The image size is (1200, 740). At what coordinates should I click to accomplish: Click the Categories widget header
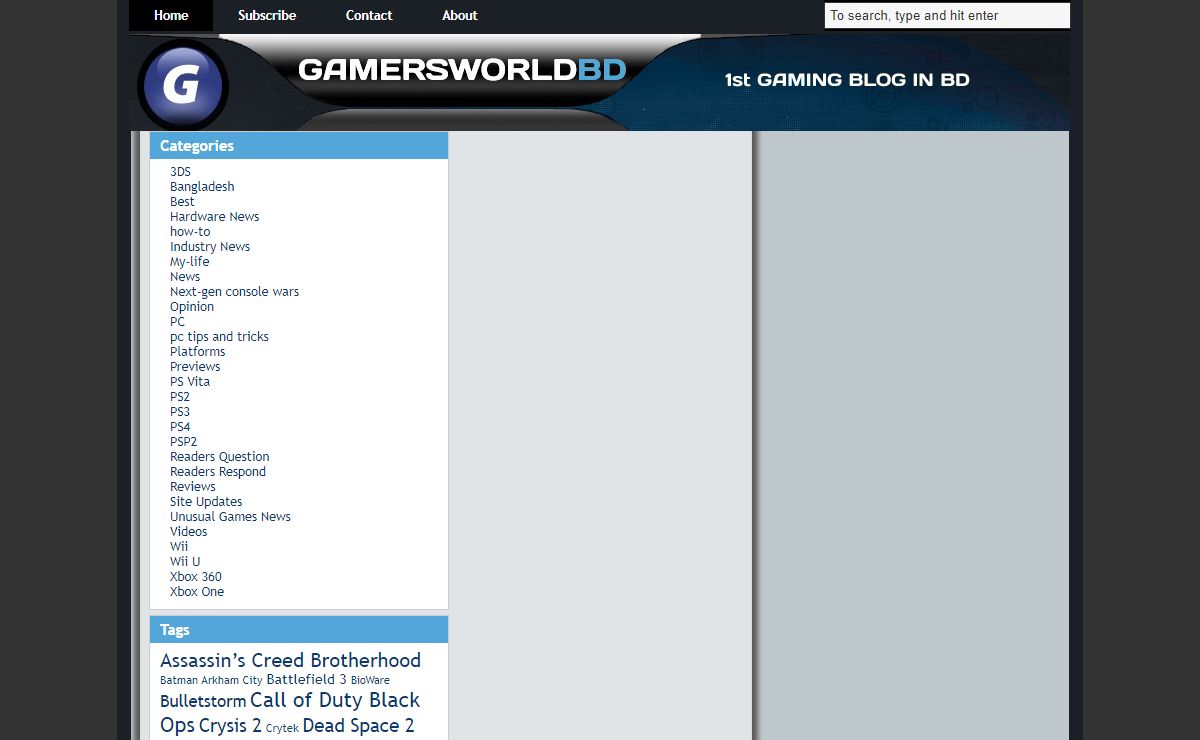299,146
